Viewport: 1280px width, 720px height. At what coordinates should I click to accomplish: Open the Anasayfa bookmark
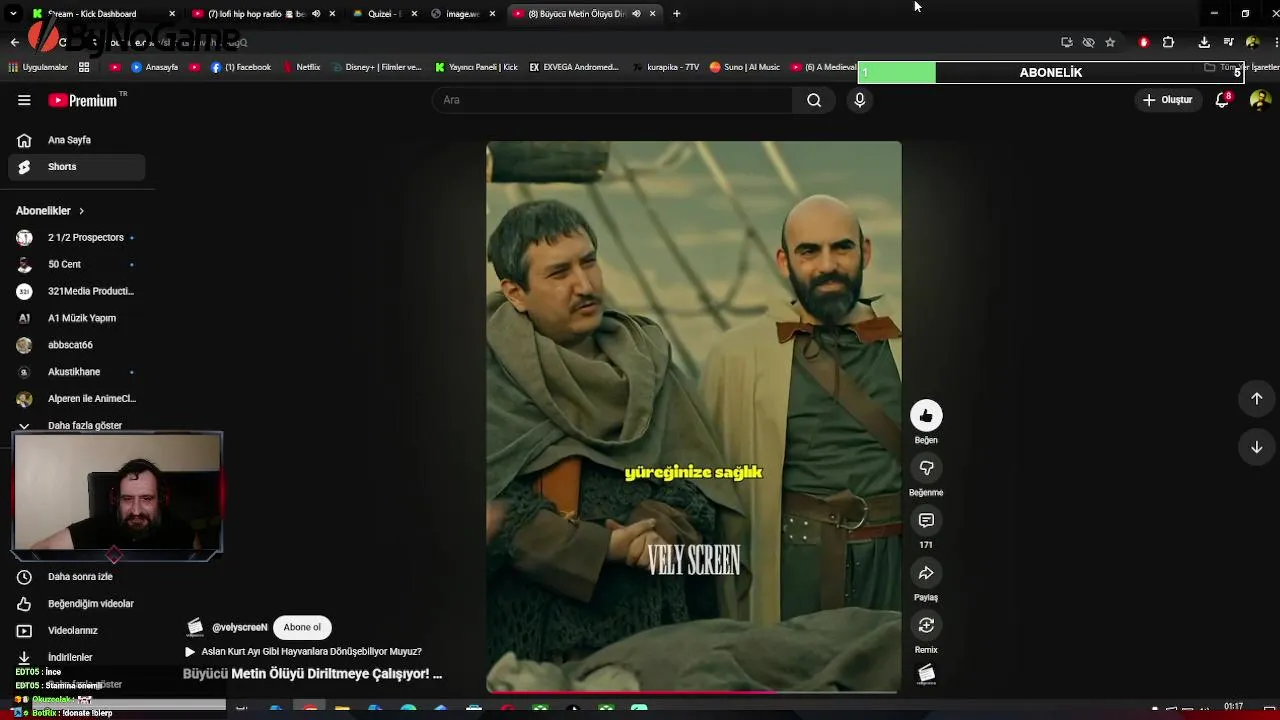pyautogui.click(x=154, y=67)
